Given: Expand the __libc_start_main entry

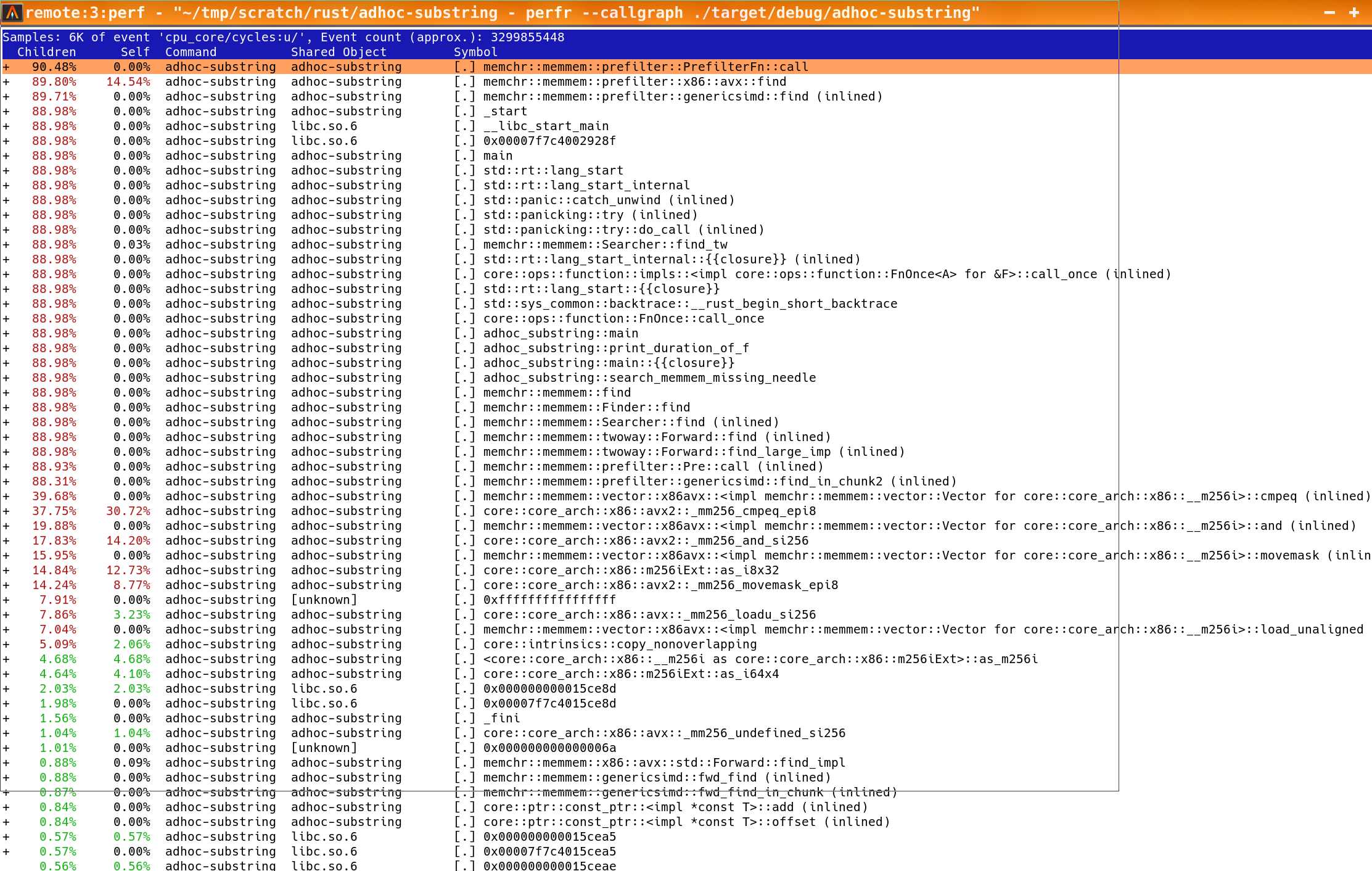Looking at the screenshot, I should (6, 126).
